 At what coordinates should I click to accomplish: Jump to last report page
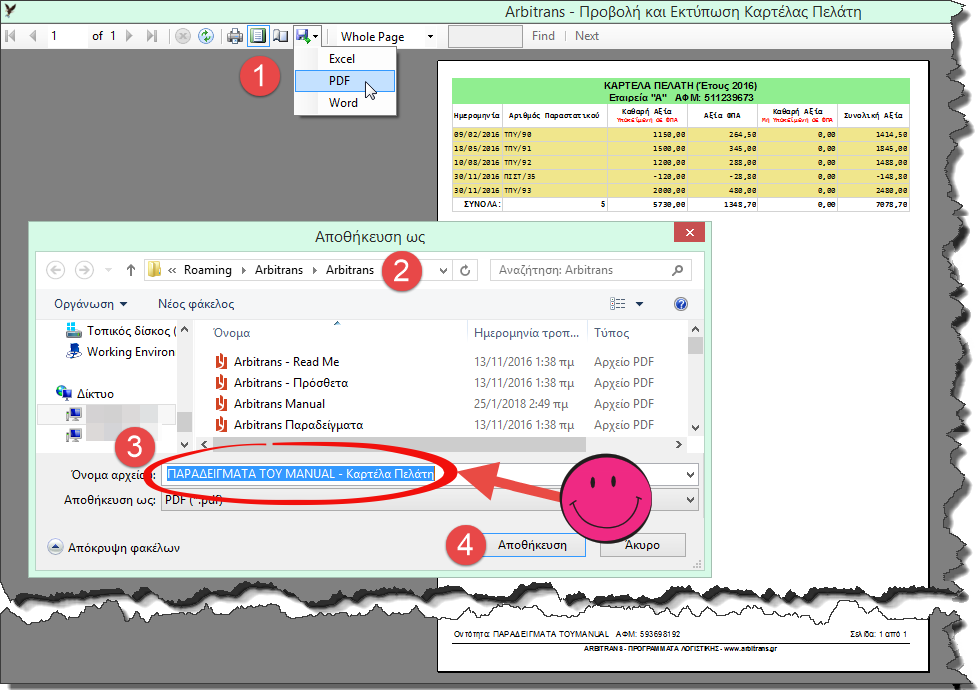[x=152, y=36]
